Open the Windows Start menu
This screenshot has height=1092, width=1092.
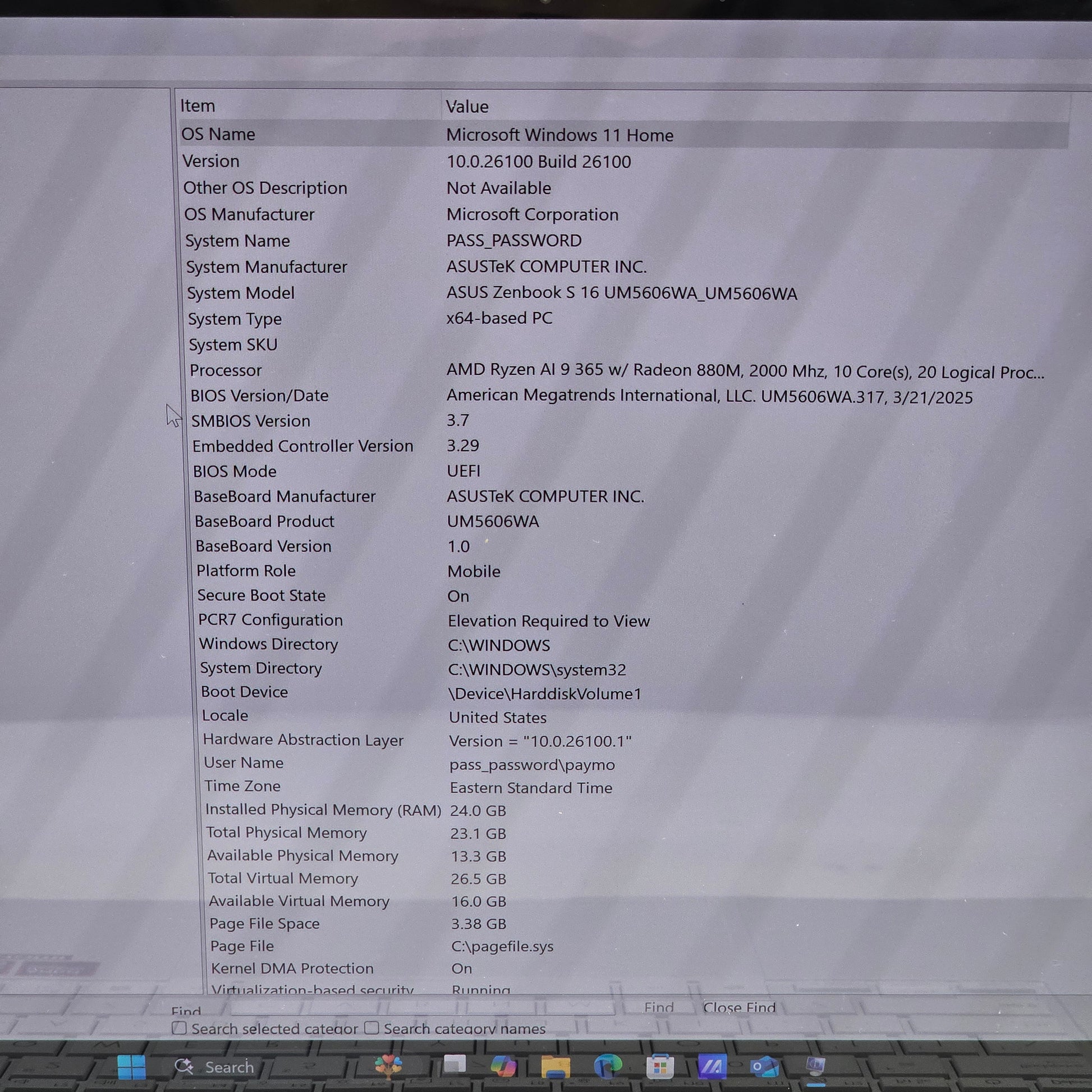(x=132, y=1067)
